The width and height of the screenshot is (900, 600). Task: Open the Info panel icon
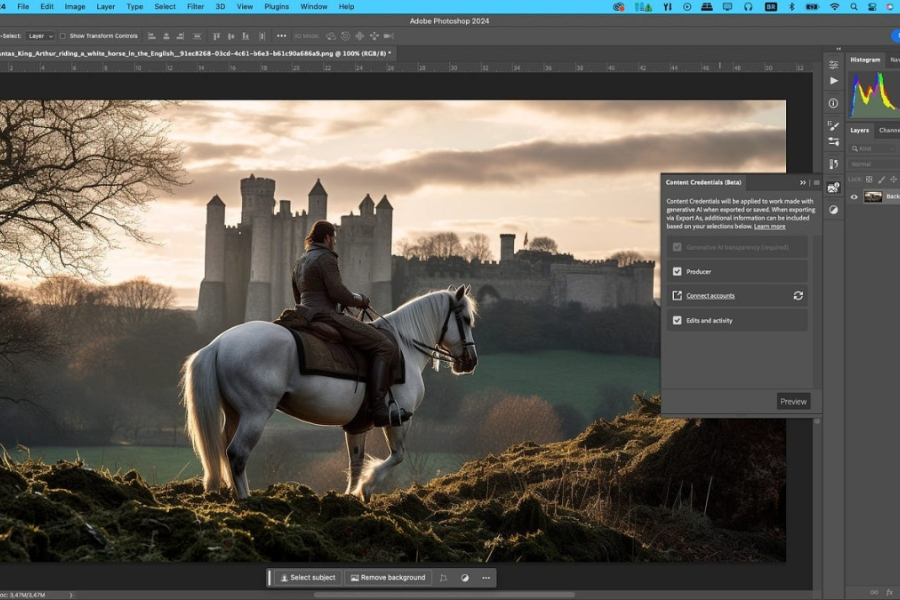(x=834, y=103)
